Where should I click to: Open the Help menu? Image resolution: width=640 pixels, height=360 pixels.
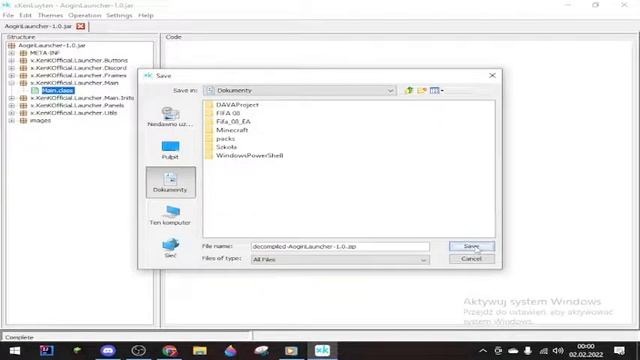coord(146,15)
